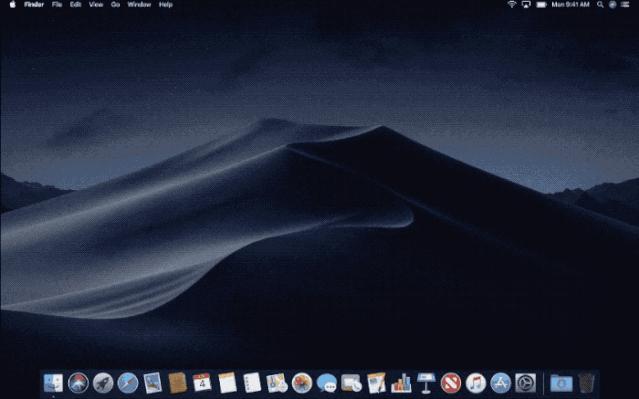Open the Calendar app in Dock
This screenshot has width=639, height=399.
pos(202,383)
